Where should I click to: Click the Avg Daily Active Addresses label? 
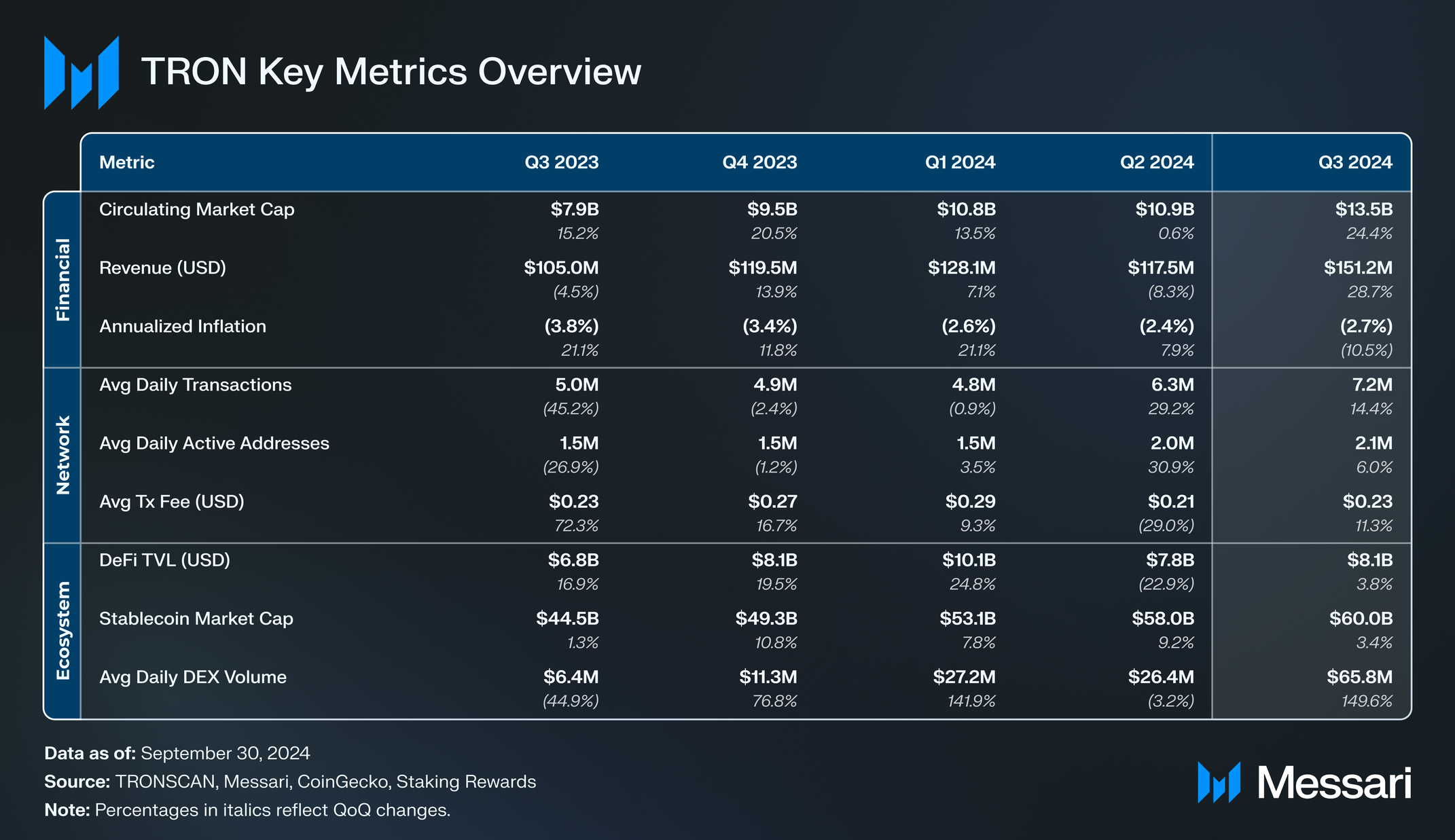[214, 443]
